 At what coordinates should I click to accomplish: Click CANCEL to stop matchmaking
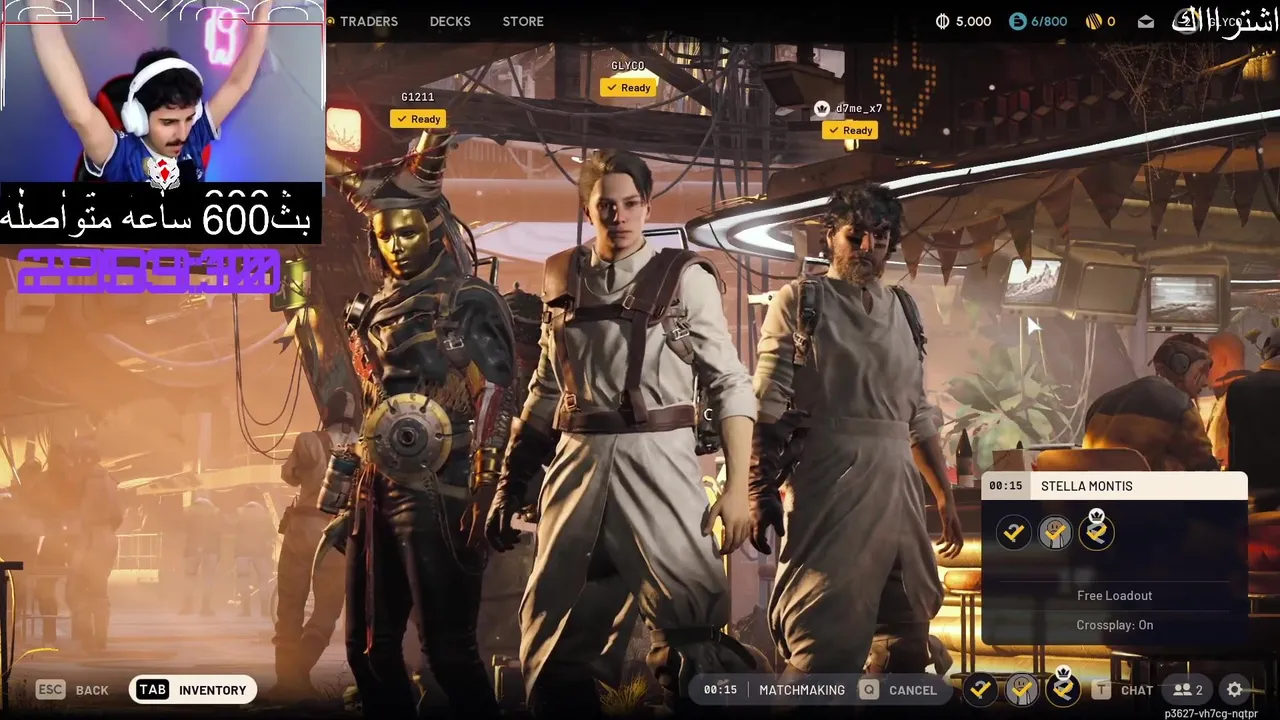(x=913, y=690)
